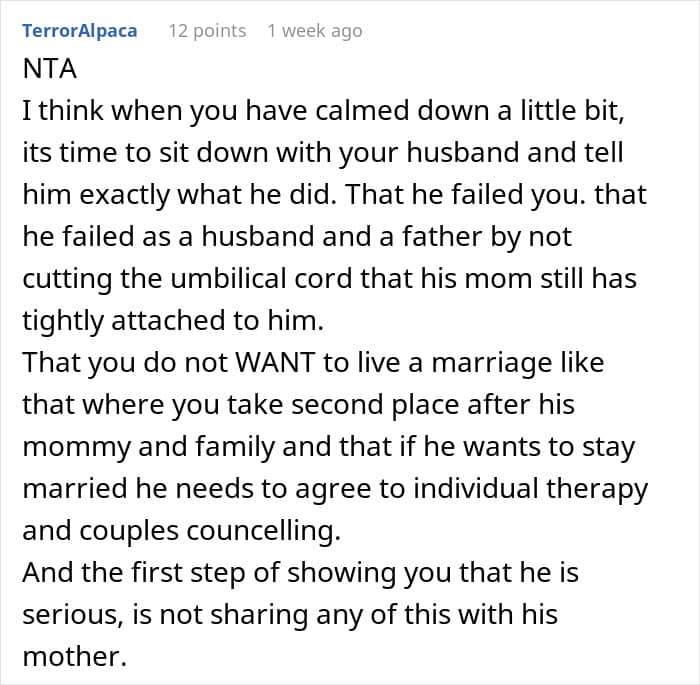Open the TerrorAlpaca user profile link
This screenshot has height=685, width=700.
point(79,31)
